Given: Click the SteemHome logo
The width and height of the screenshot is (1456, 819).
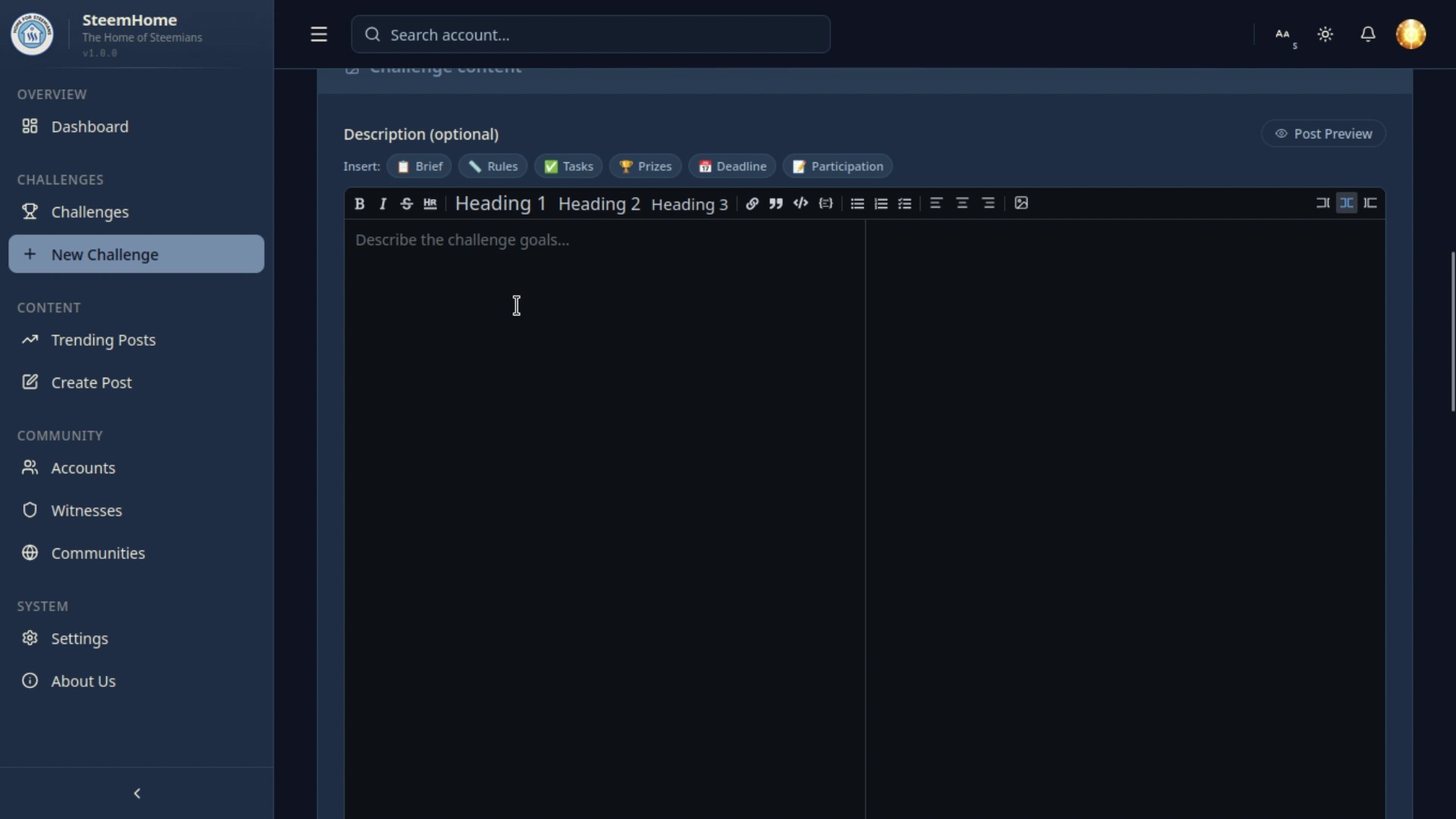Looking at the screenshot, I should pos(32,34).
